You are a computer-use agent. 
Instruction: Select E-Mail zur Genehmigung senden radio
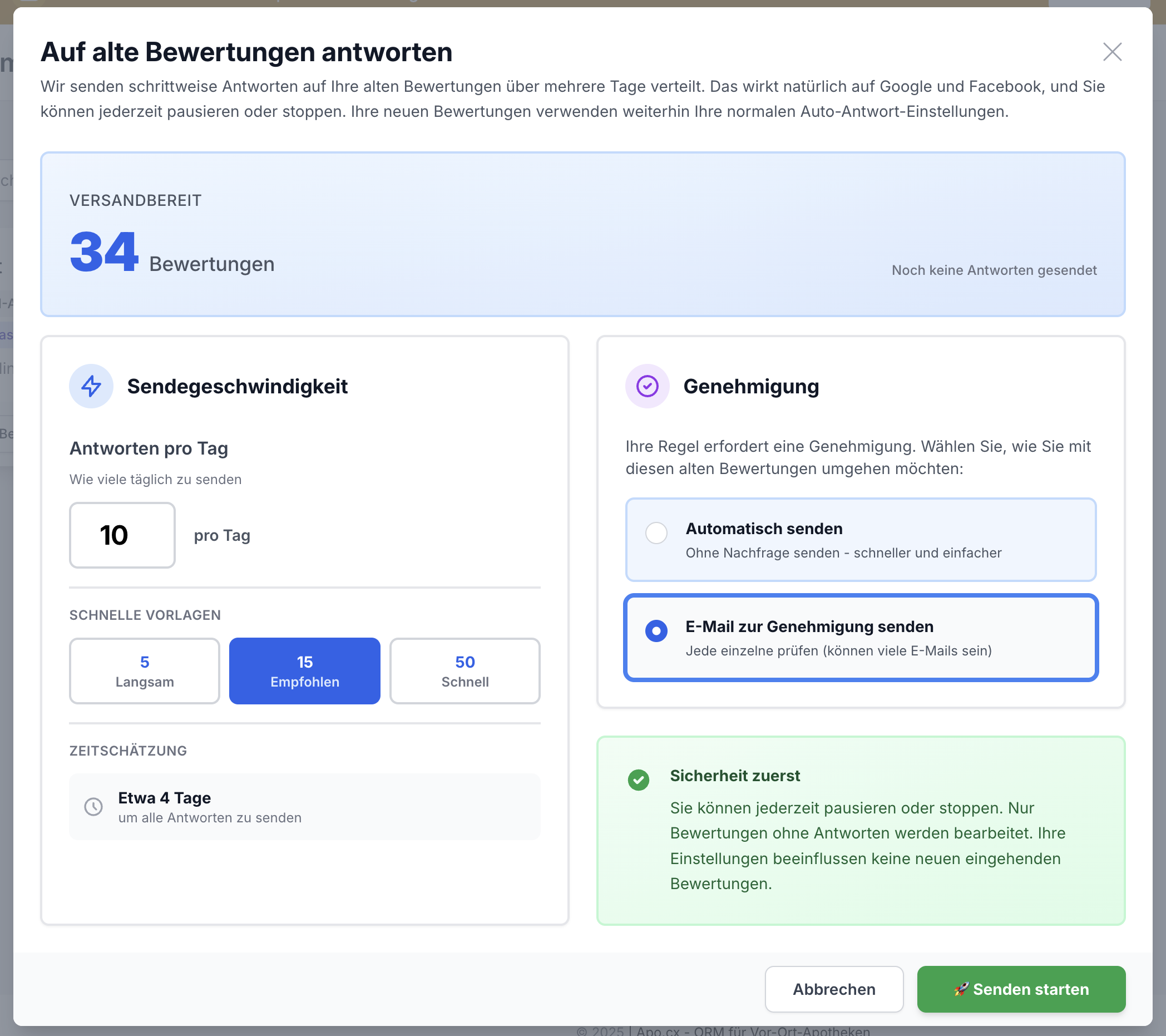tap(656, 631)
